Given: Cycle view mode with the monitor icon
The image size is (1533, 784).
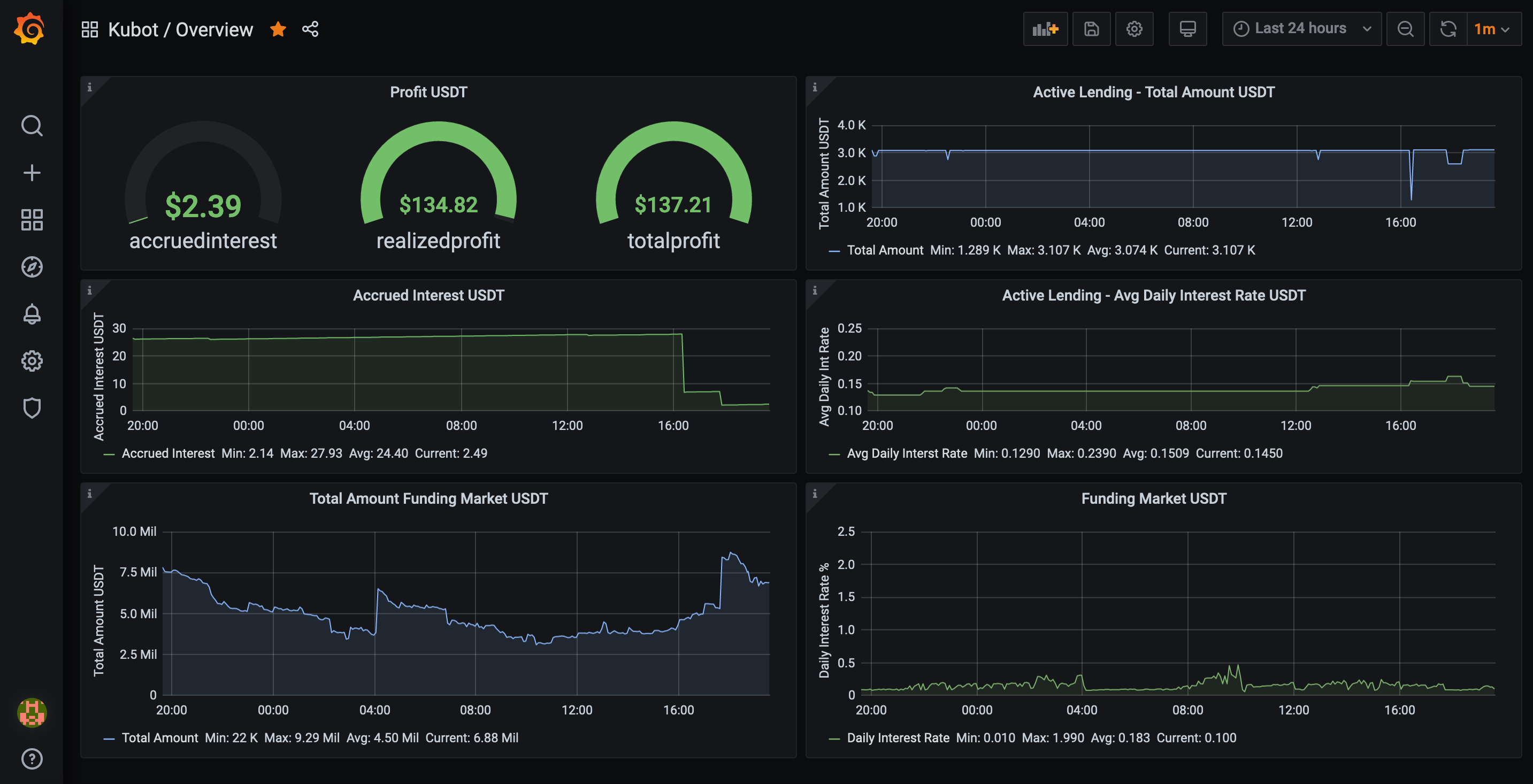Looking at the screenshot, I should tap(1187, 28).
